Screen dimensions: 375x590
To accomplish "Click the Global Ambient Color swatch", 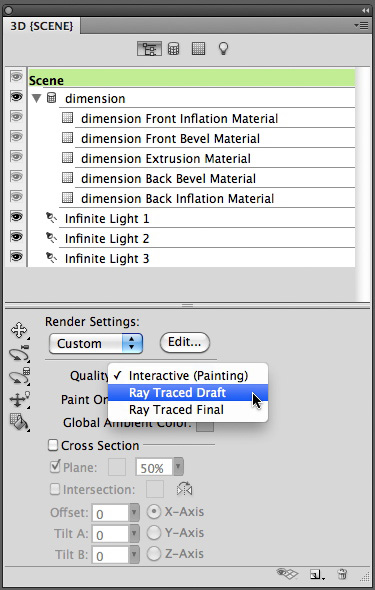I will tap(205, 426).
